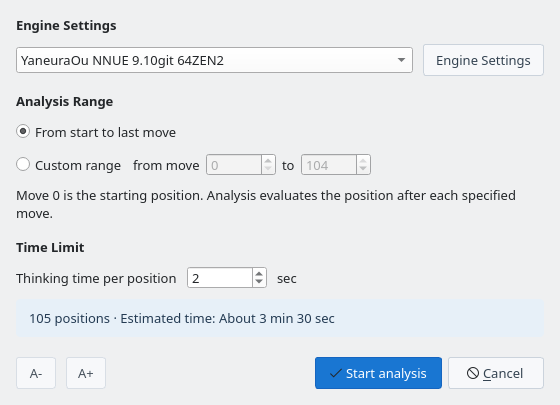Decrease font size with A- button
Viewport: 560px width, 405px height.
[x=36, y=373]
